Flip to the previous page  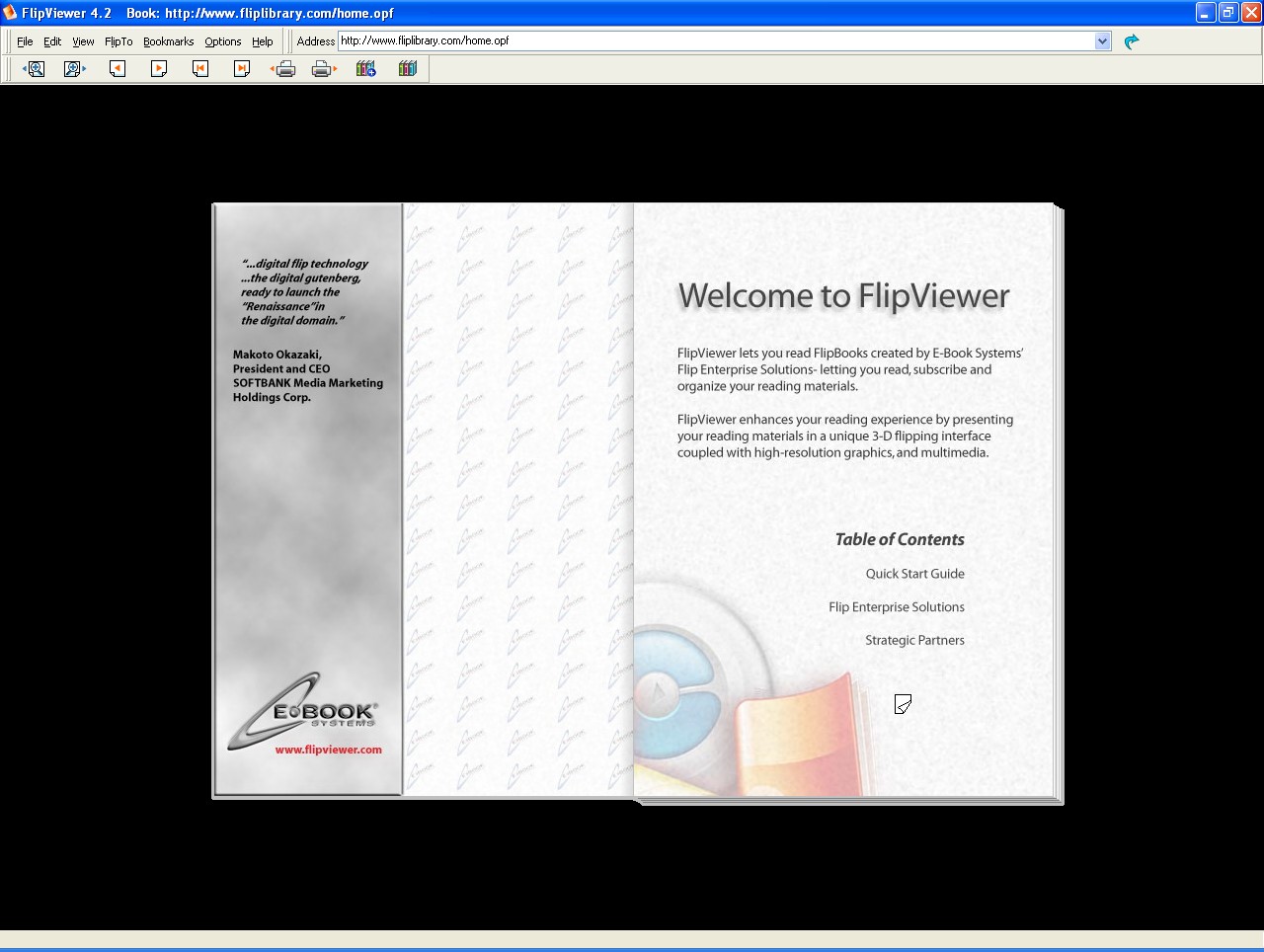pos(118,69)
